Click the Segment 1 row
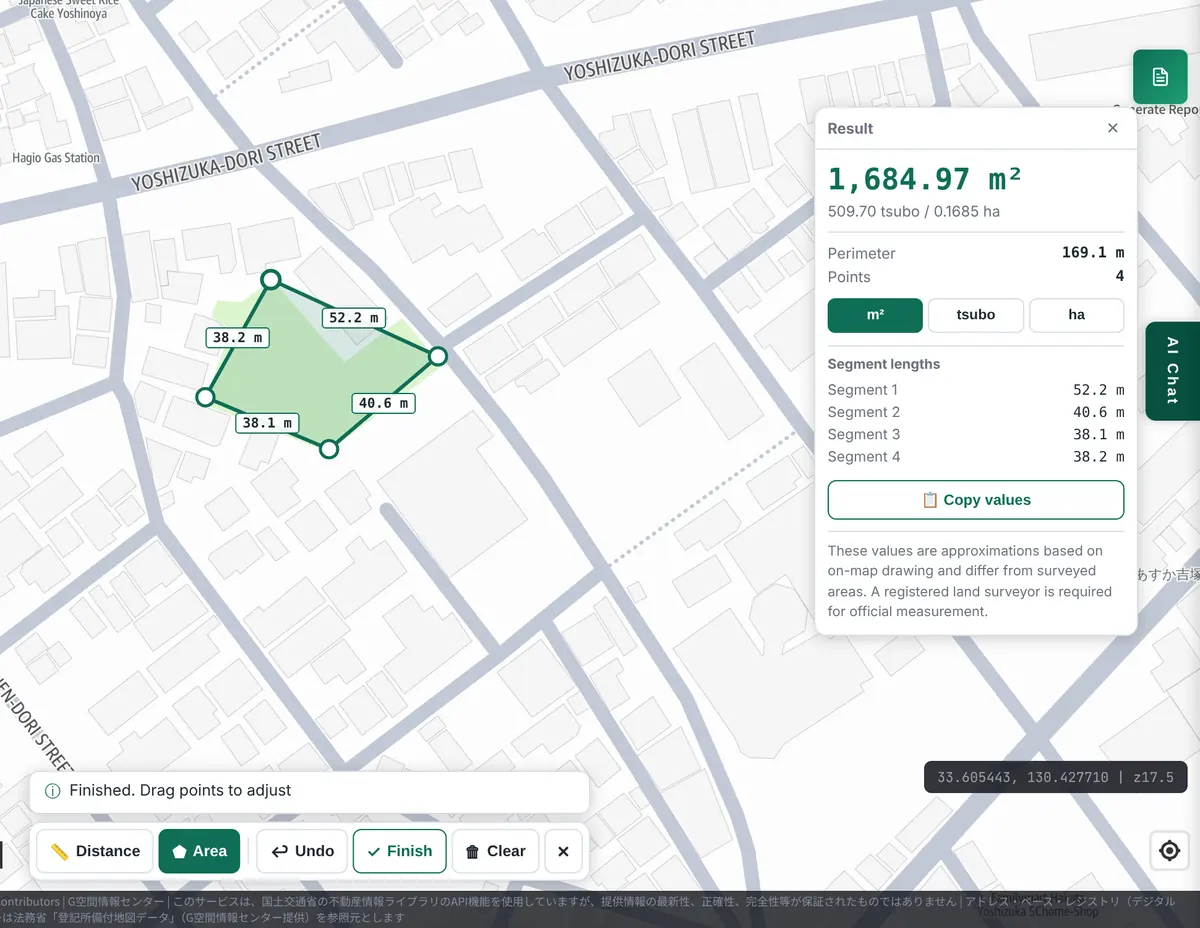 coord(976,390)
